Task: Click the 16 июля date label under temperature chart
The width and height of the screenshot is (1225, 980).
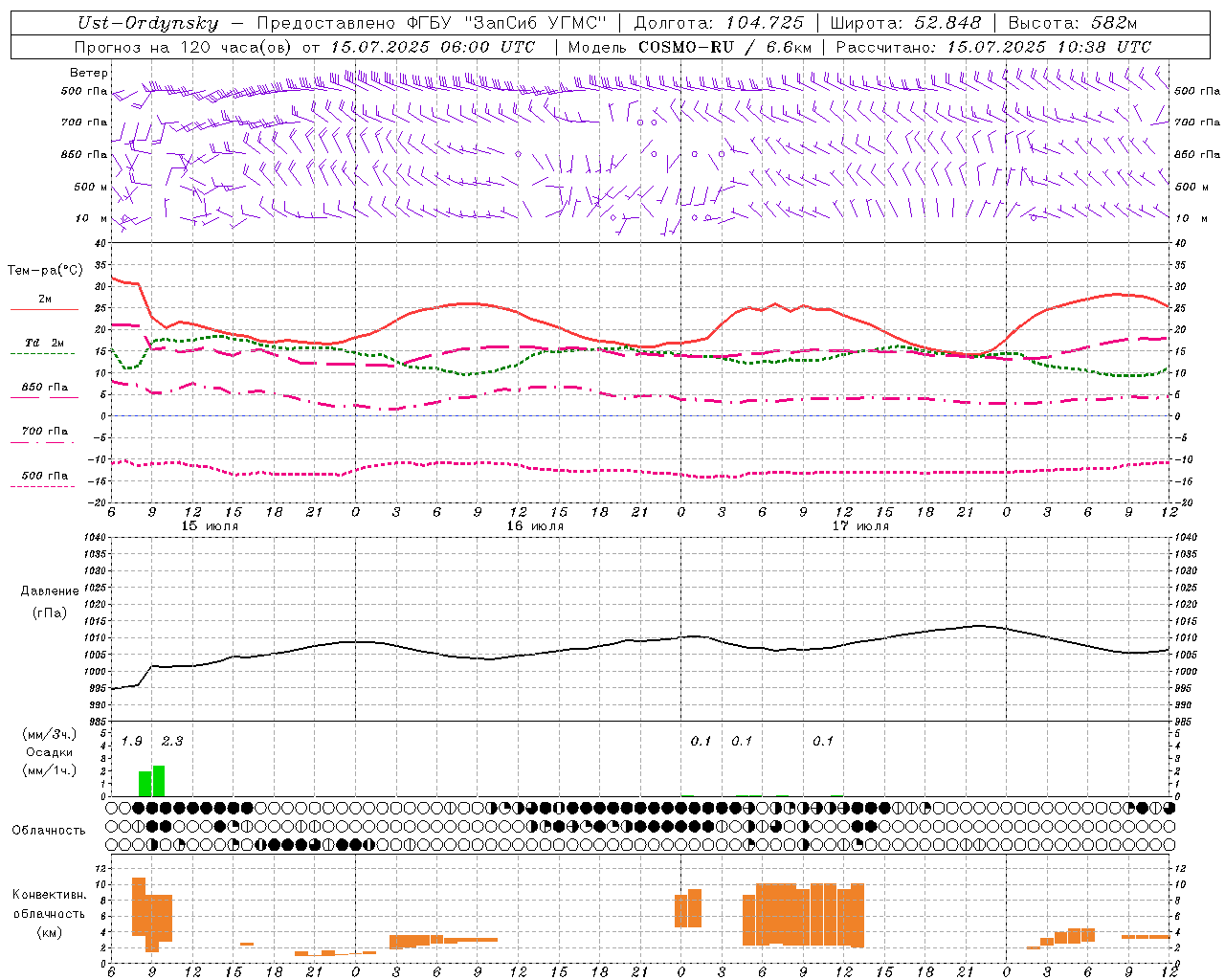Action: pyautogui.click(x=535, y=526)
